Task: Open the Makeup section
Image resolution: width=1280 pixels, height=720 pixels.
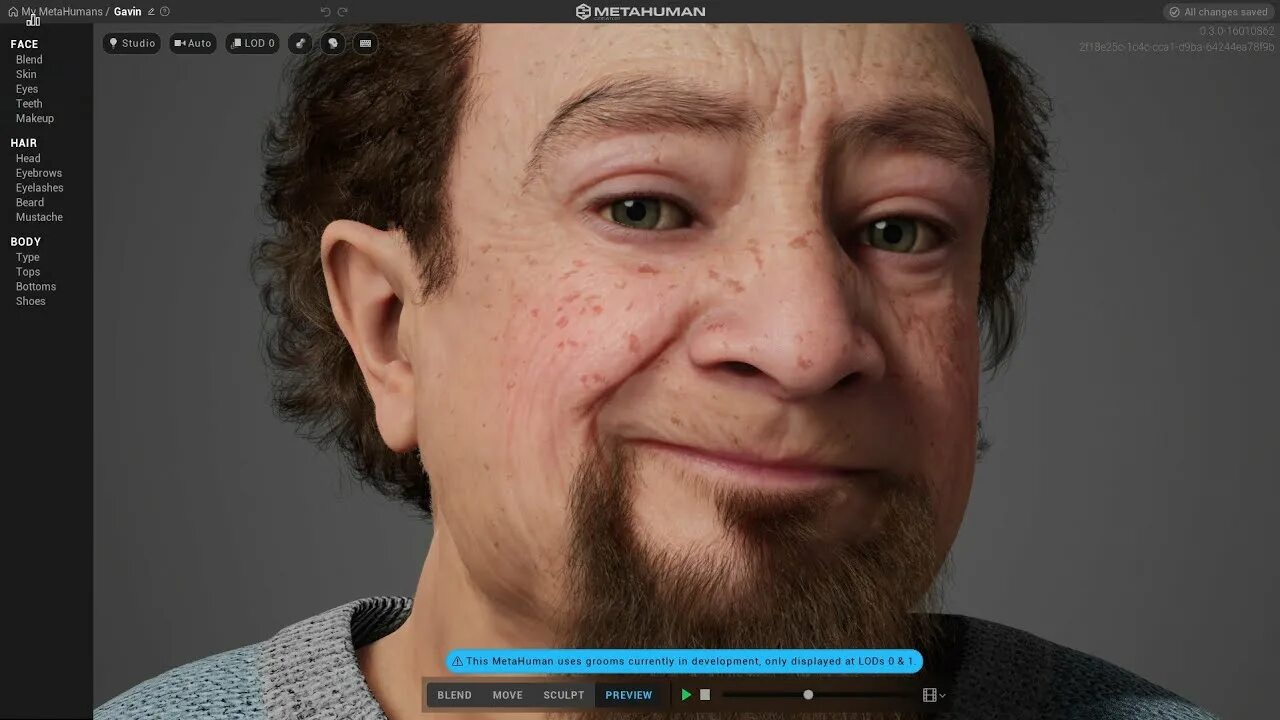Action: [35, 118]
